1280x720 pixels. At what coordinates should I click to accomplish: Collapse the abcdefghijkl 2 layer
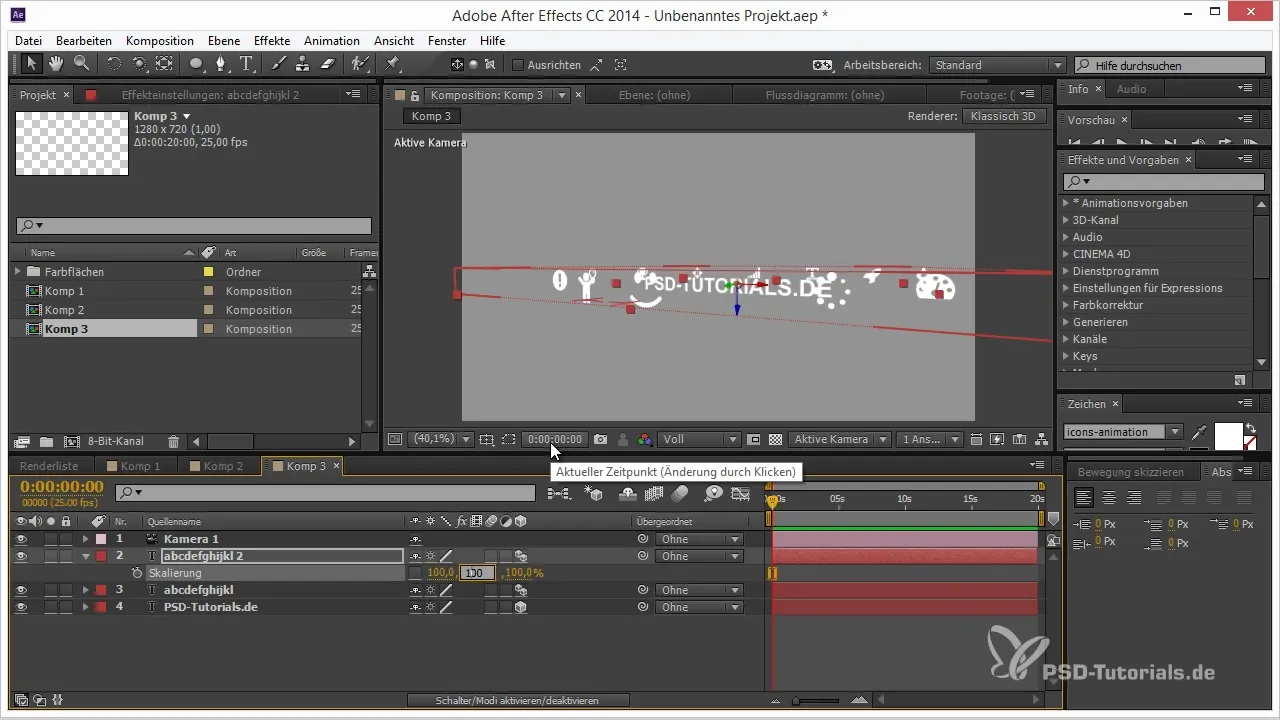86,556
